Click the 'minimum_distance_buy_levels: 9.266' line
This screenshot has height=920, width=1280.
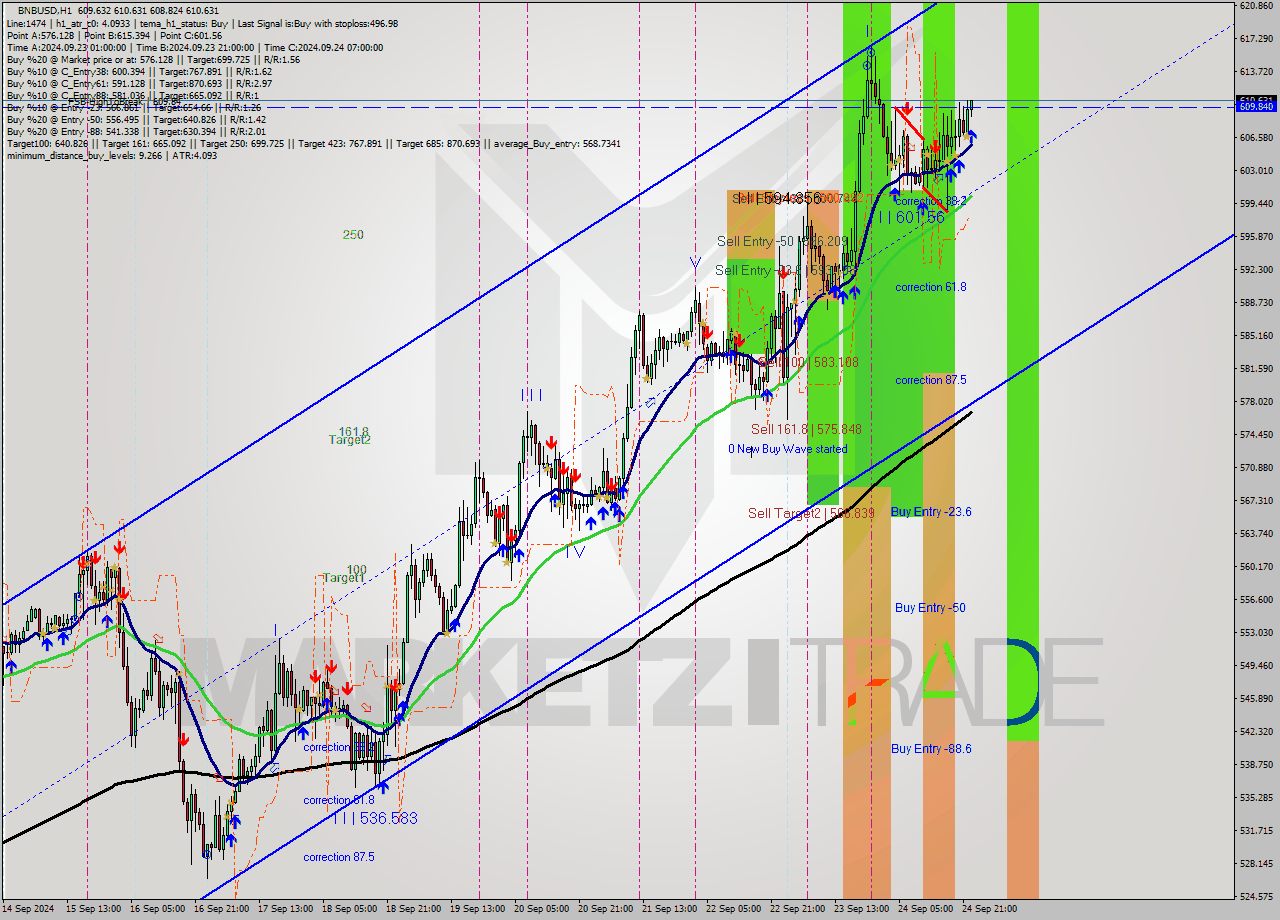point(111,155)
